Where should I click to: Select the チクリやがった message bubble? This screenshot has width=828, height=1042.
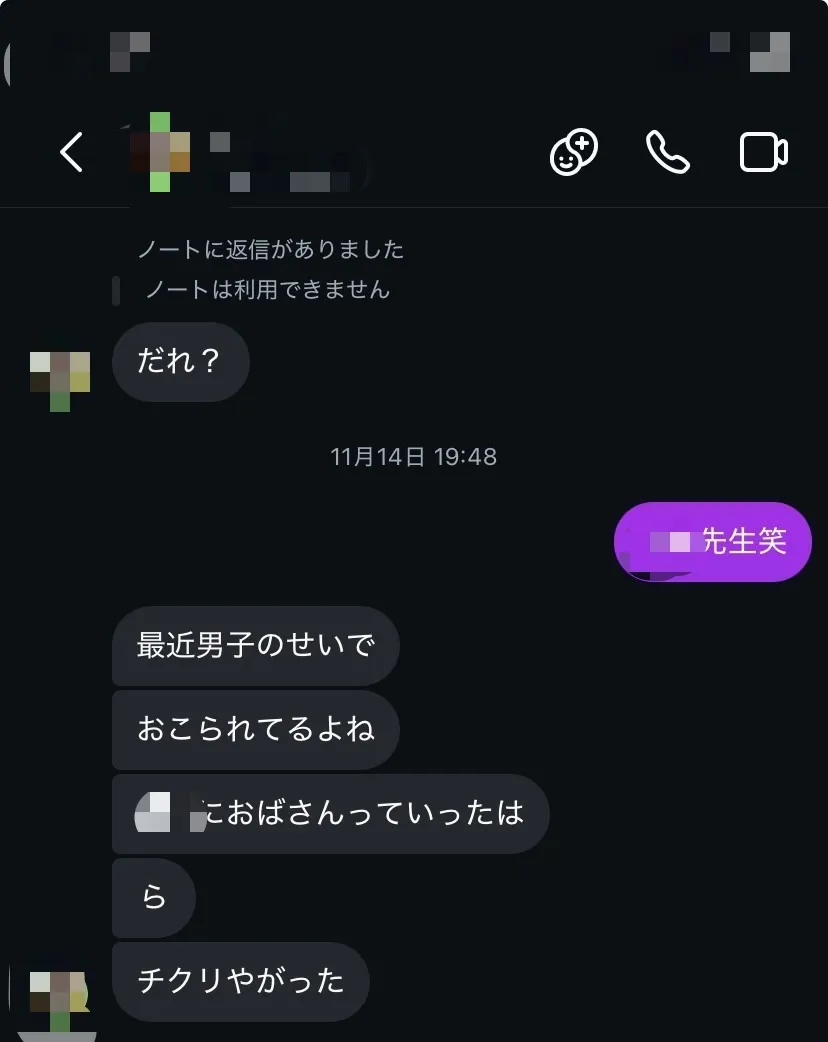[x=241, y=982]
